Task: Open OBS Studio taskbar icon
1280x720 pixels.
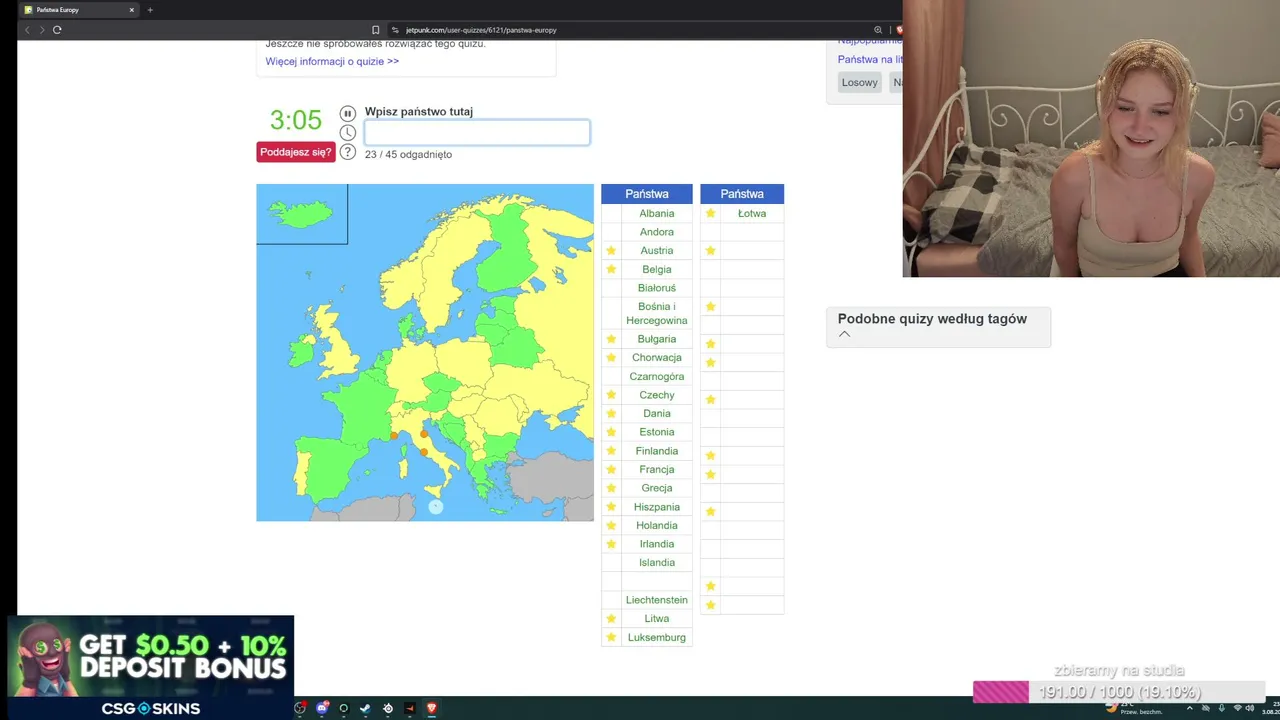Action: pyautogui.click(x=300, y=708)
